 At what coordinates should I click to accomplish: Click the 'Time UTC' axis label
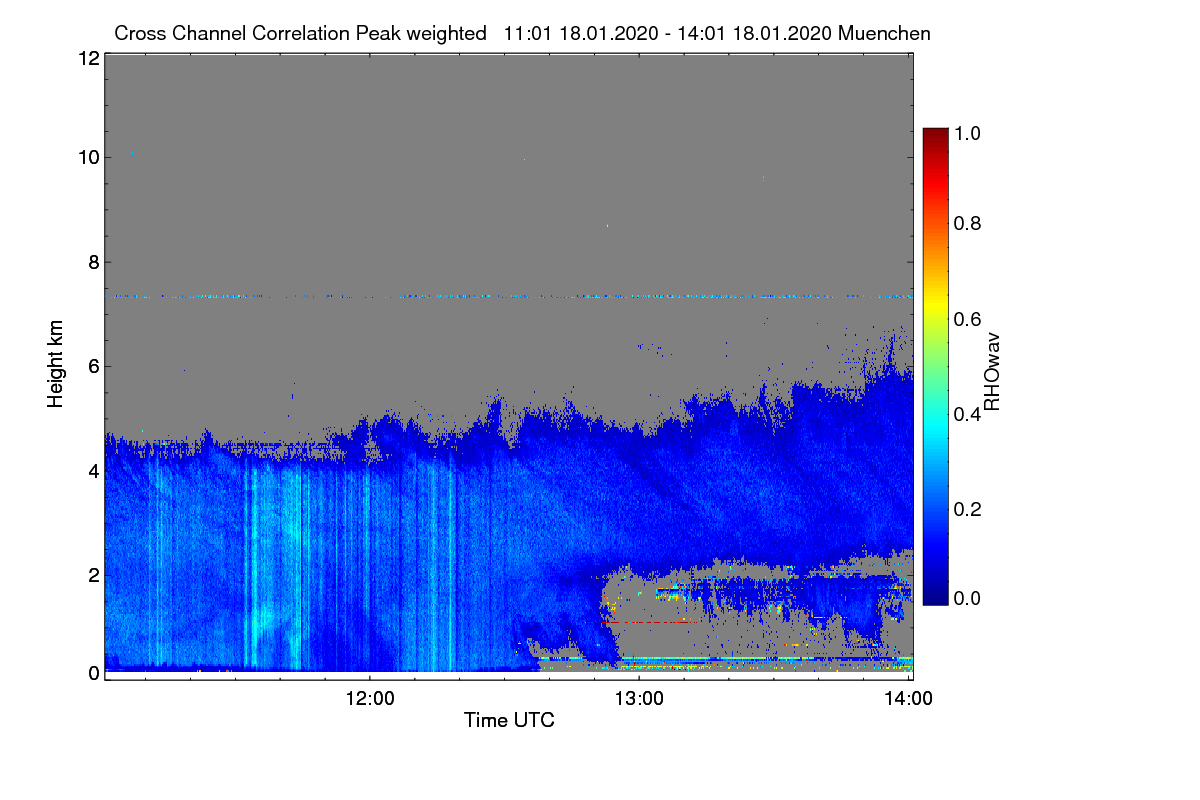[x=509, y=720]
